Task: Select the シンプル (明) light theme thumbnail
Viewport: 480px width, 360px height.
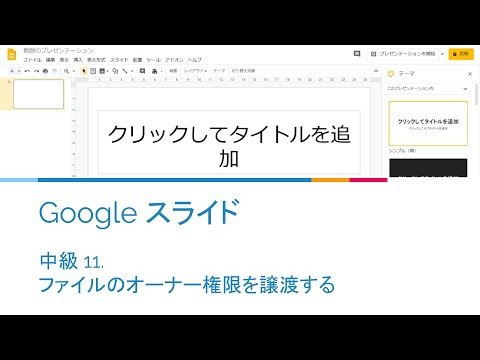Action: point(428,123)
